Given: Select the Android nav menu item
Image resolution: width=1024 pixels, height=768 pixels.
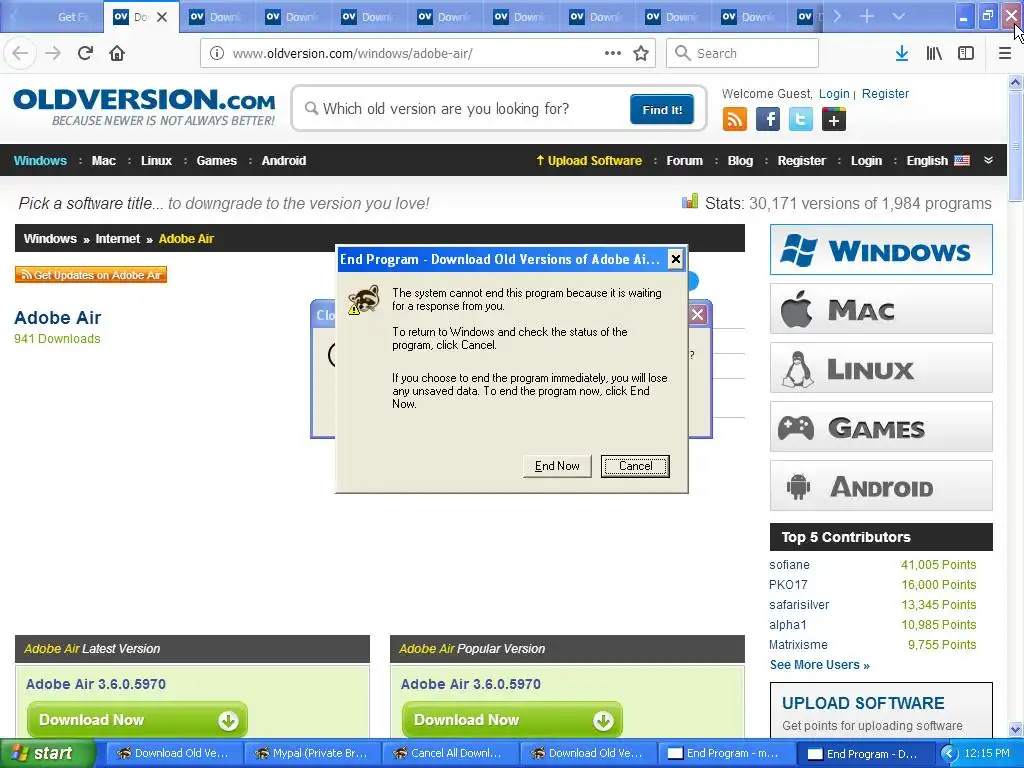Looking at the screenshot, I should (283, 161).
